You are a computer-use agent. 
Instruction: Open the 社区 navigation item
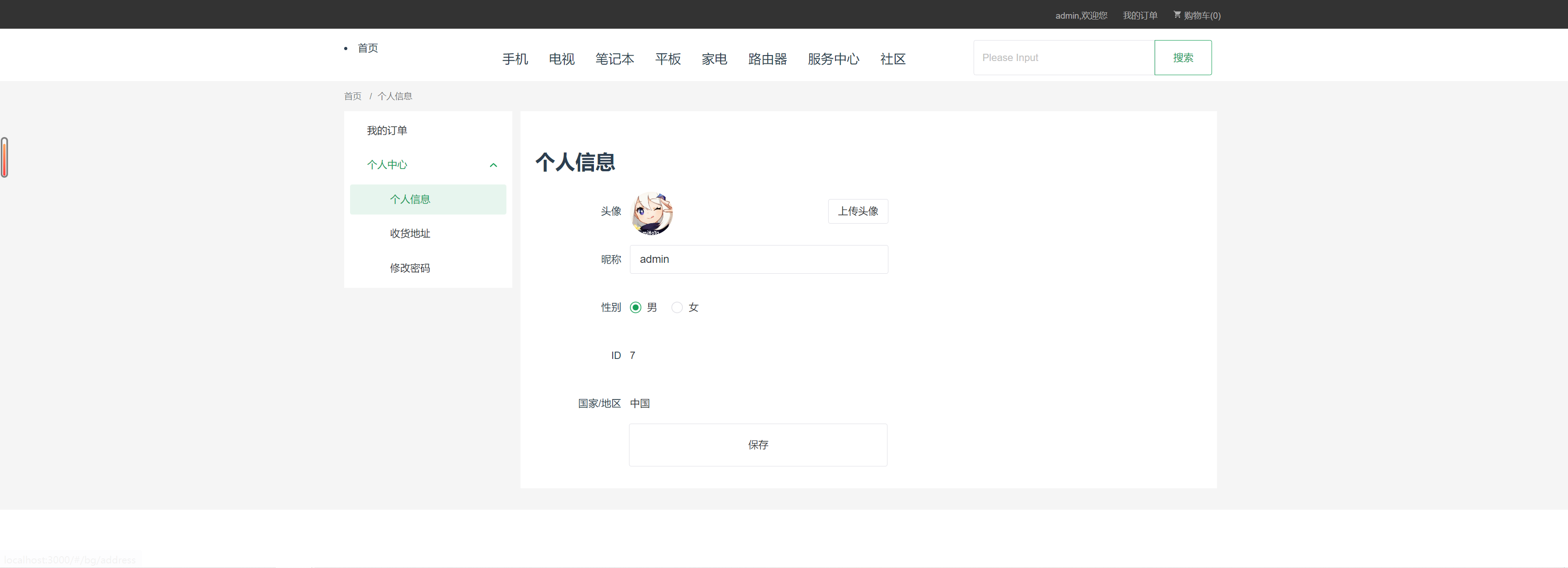(x=893, y=59)
